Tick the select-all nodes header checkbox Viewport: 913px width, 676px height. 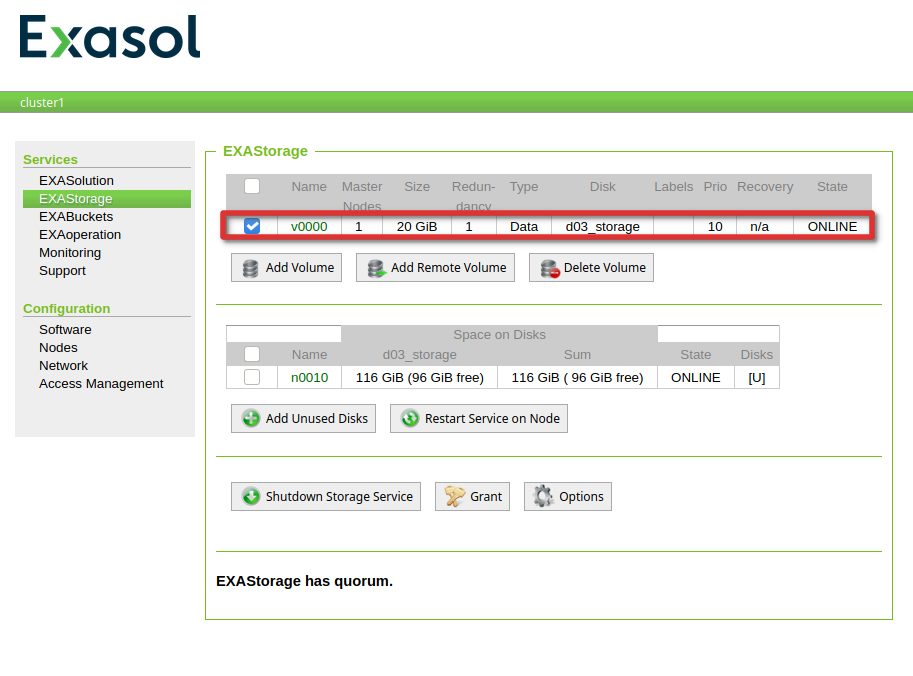252,354
